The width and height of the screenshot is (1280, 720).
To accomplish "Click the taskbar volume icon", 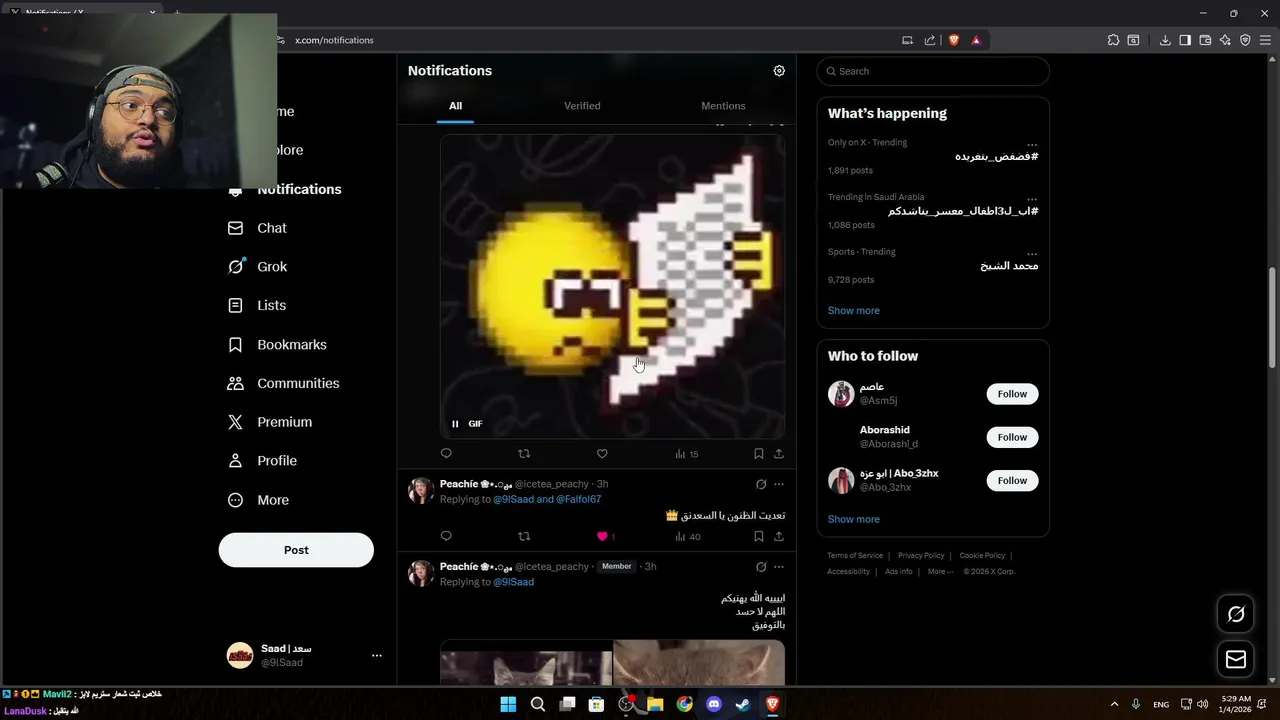I will click(1202, 704).
